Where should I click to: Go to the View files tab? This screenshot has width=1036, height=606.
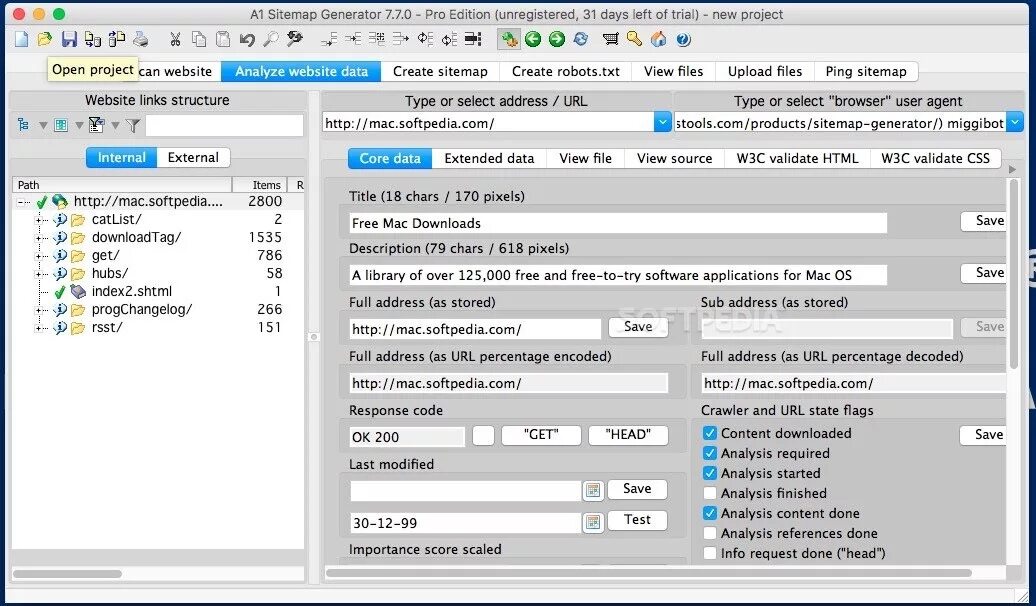pos(673,71)
